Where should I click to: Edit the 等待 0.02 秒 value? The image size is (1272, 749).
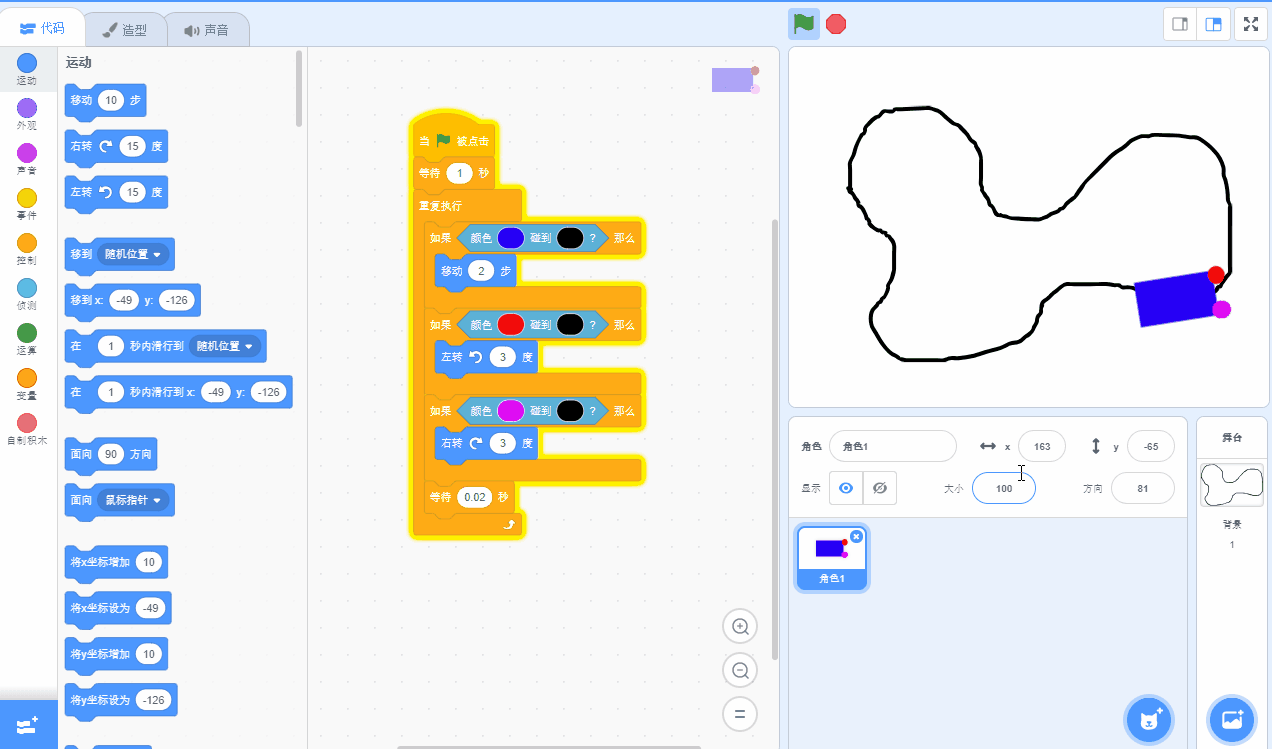point(475,496)
